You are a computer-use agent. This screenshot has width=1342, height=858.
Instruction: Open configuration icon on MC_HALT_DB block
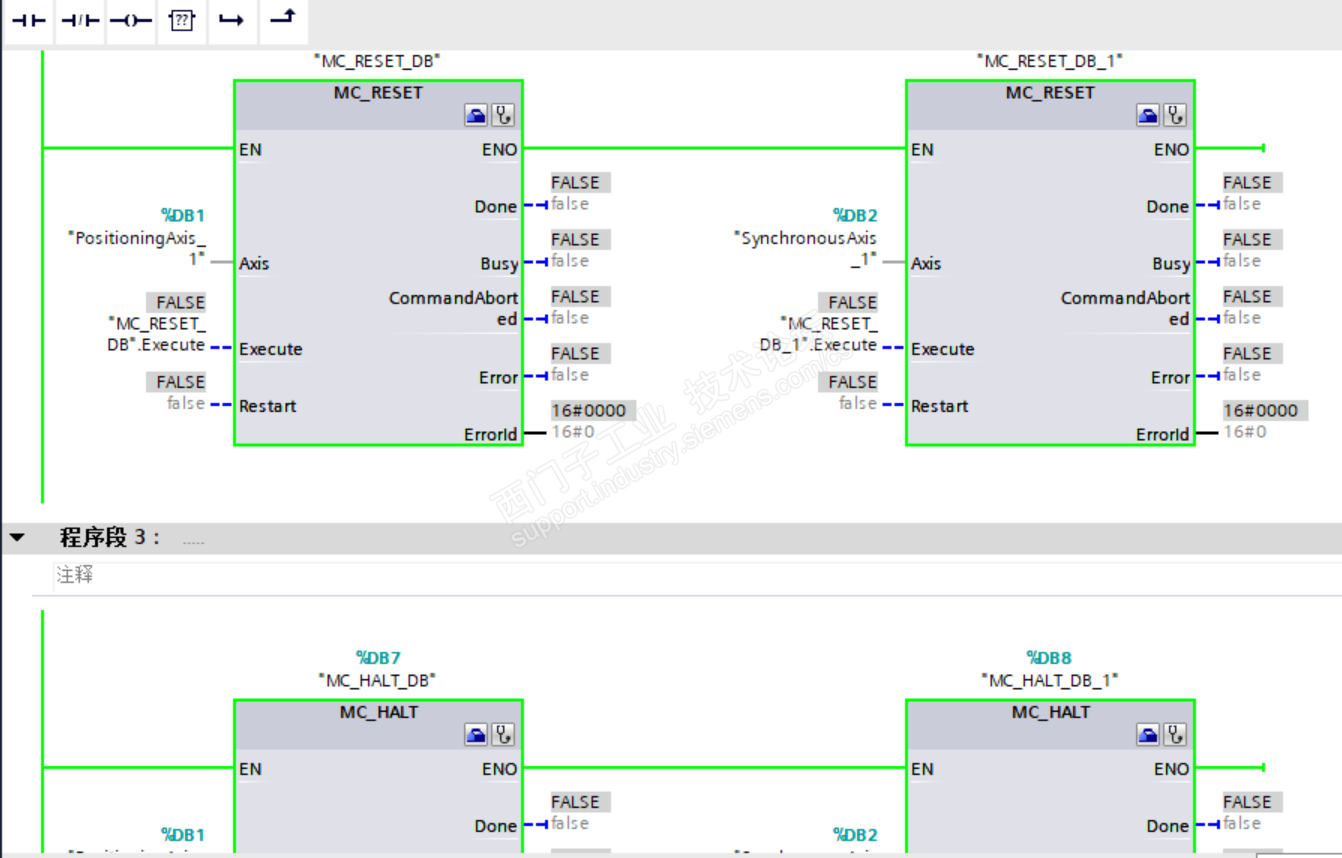click(x=476, y=735)
